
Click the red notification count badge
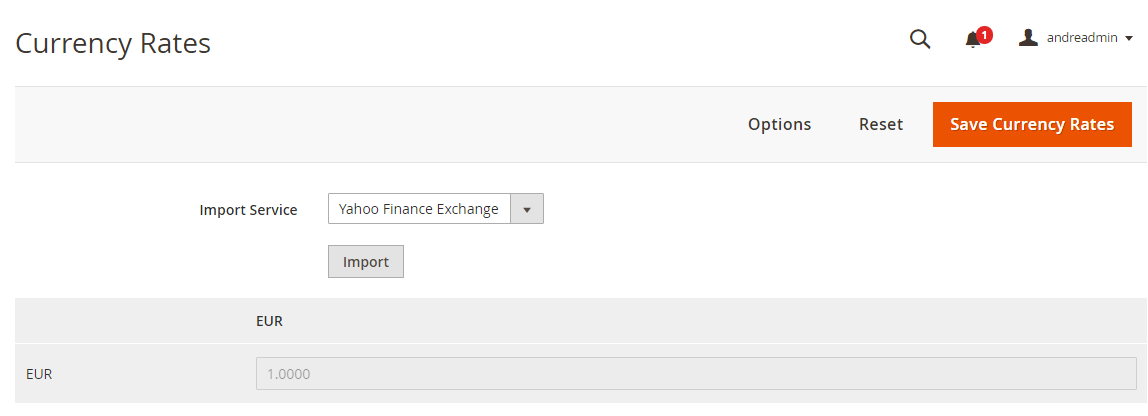[985, 34]
